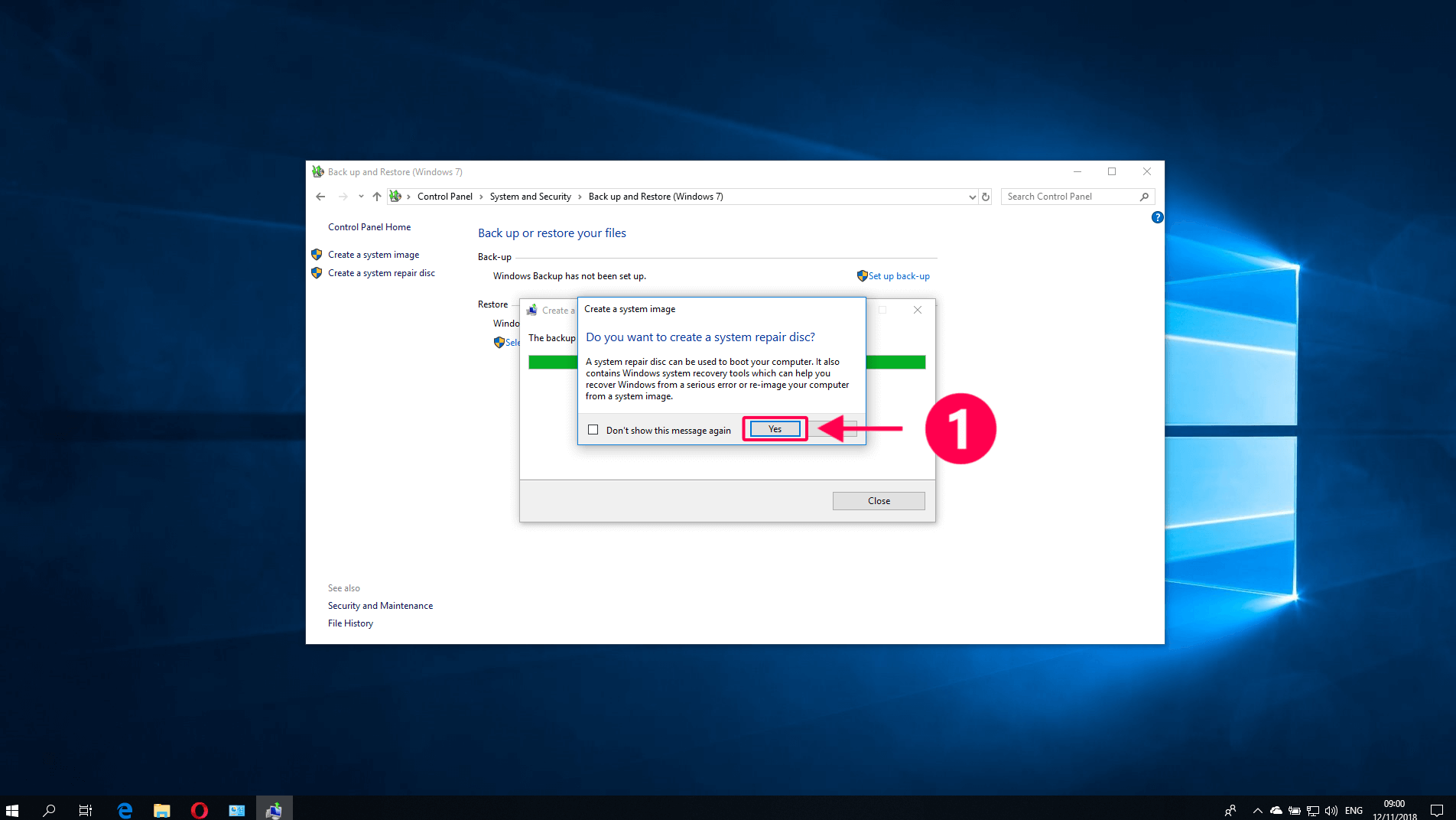Viewport: 1456px width, 820px height.
Task: Go up one level arrow
Action: tap(377, 197)
